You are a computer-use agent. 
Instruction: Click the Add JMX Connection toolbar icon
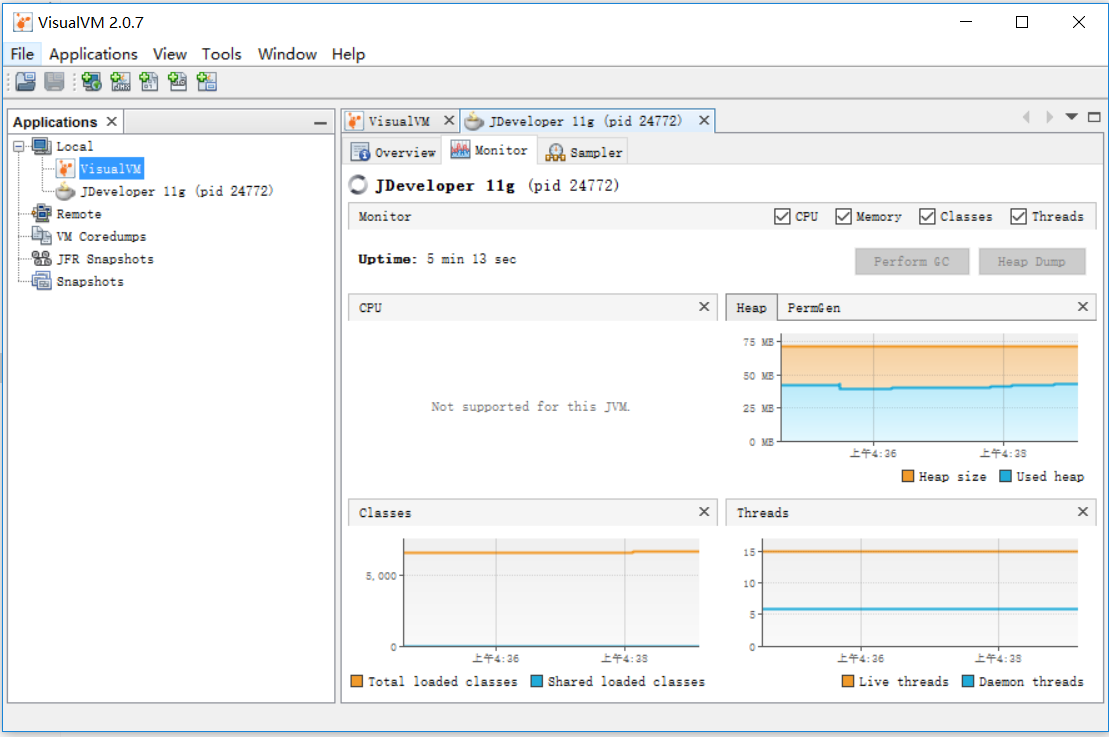click(x=120, y=82)
